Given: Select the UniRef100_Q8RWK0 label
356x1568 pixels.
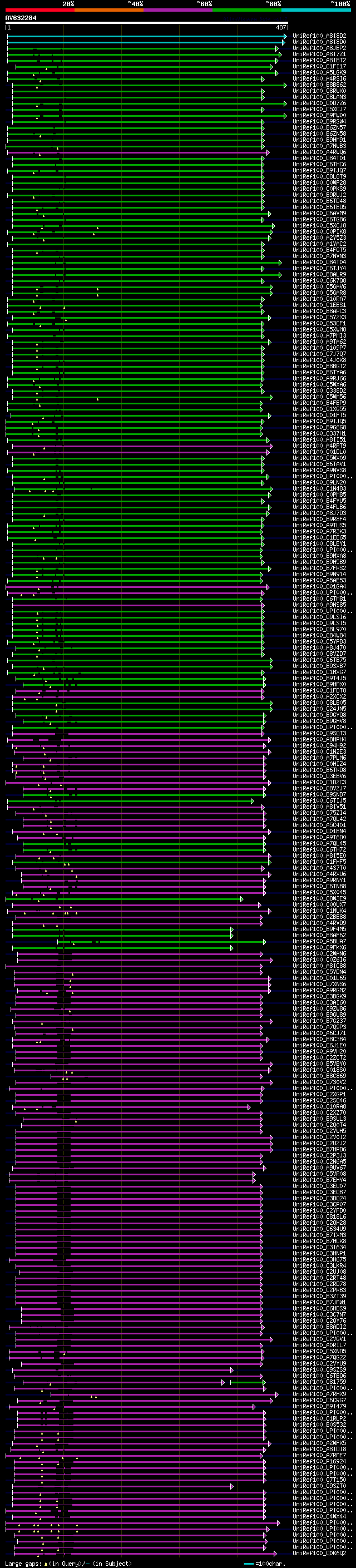Looking at the screenshot, I should tap(319, 91).
